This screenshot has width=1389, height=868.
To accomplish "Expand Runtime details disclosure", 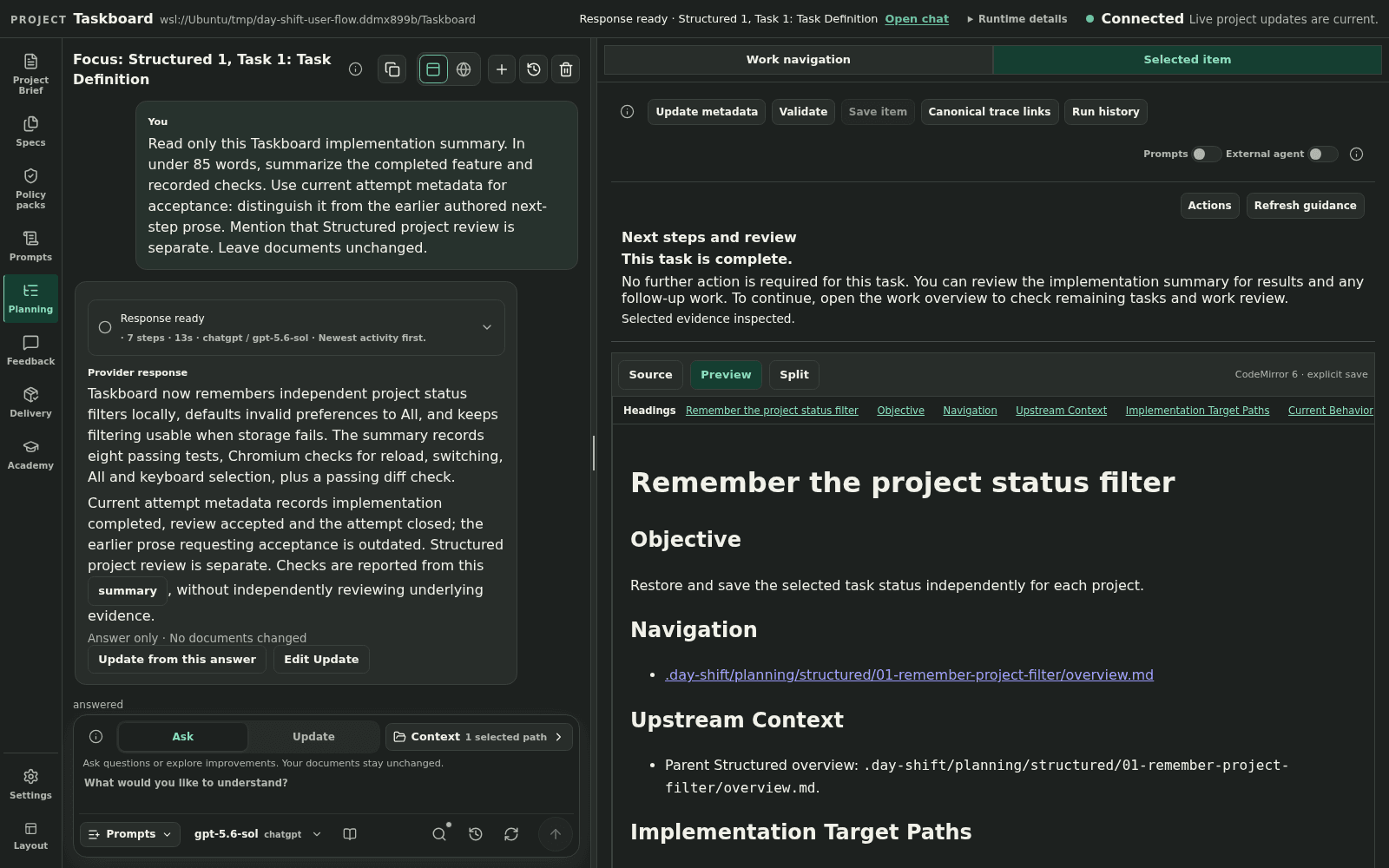I will point(1017,19).
